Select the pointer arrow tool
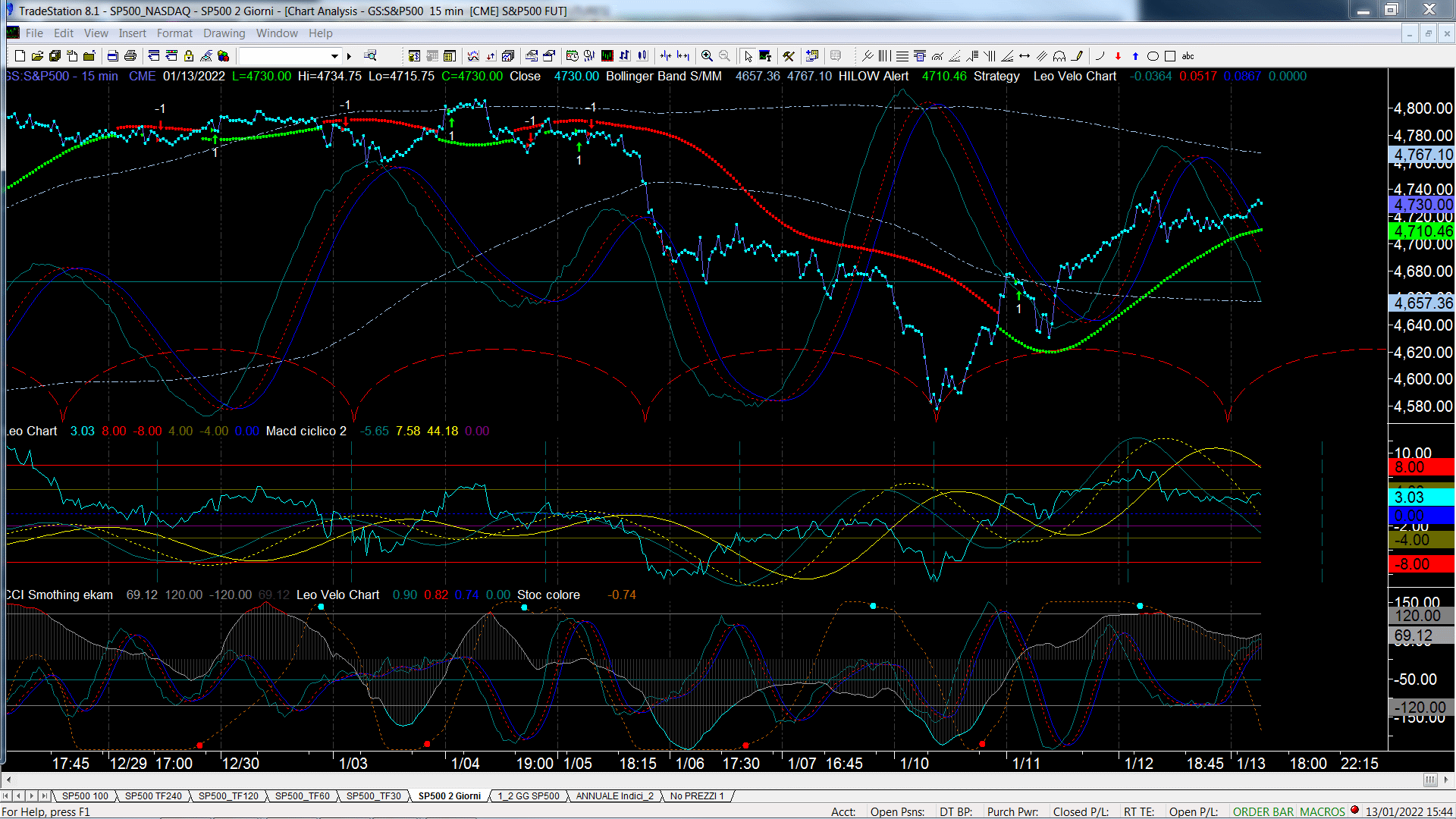Image resolution: width=1456 pixels, height=819 pixels. tap(748, 56)
